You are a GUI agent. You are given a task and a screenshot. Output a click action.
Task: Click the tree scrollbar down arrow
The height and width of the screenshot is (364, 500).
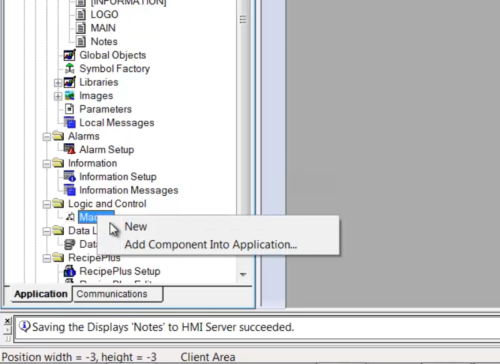point(243,275)
